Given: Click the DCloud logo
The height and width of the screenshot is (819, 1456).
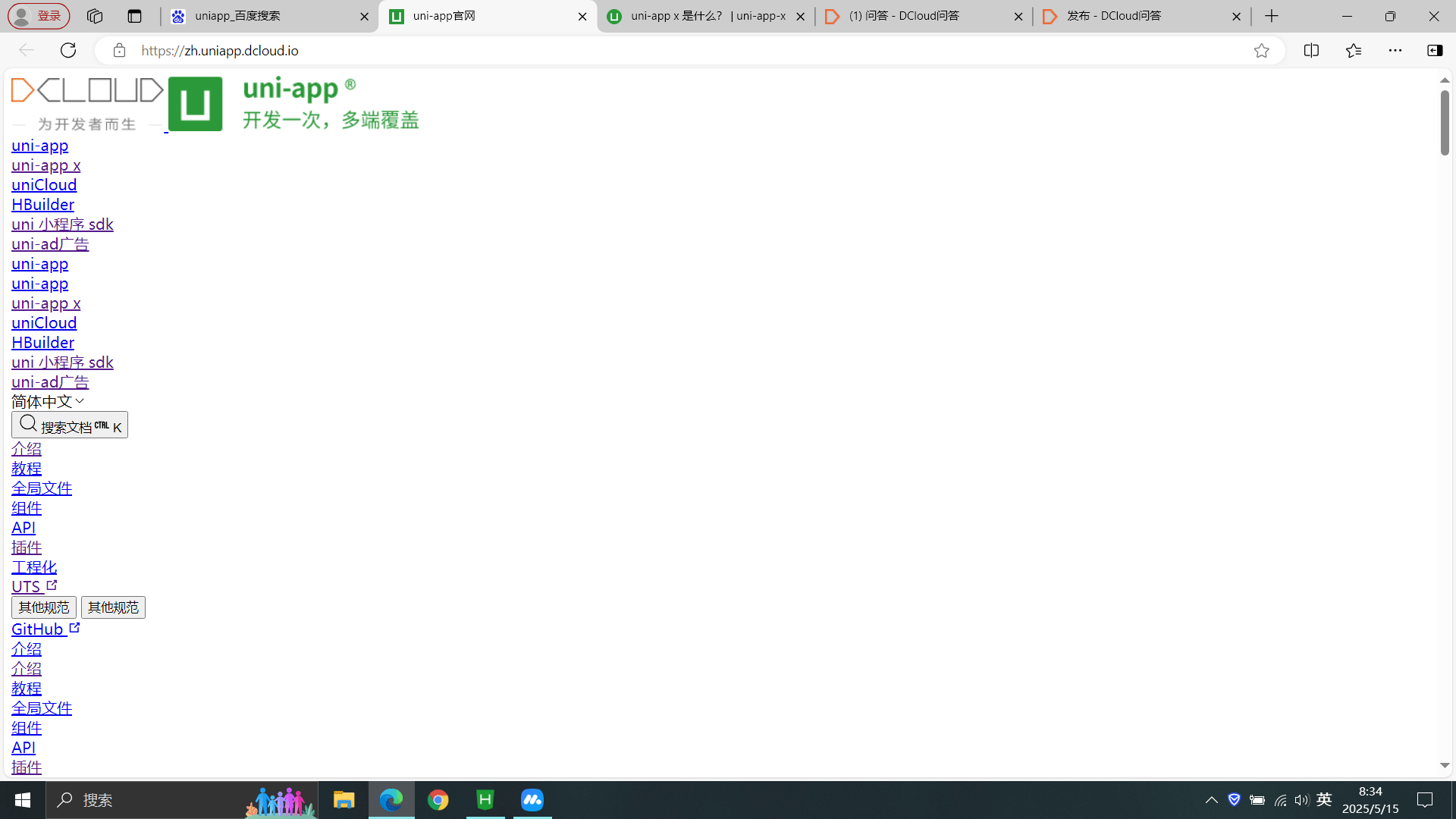Looking at the screenshot, I should coord(87,104).
